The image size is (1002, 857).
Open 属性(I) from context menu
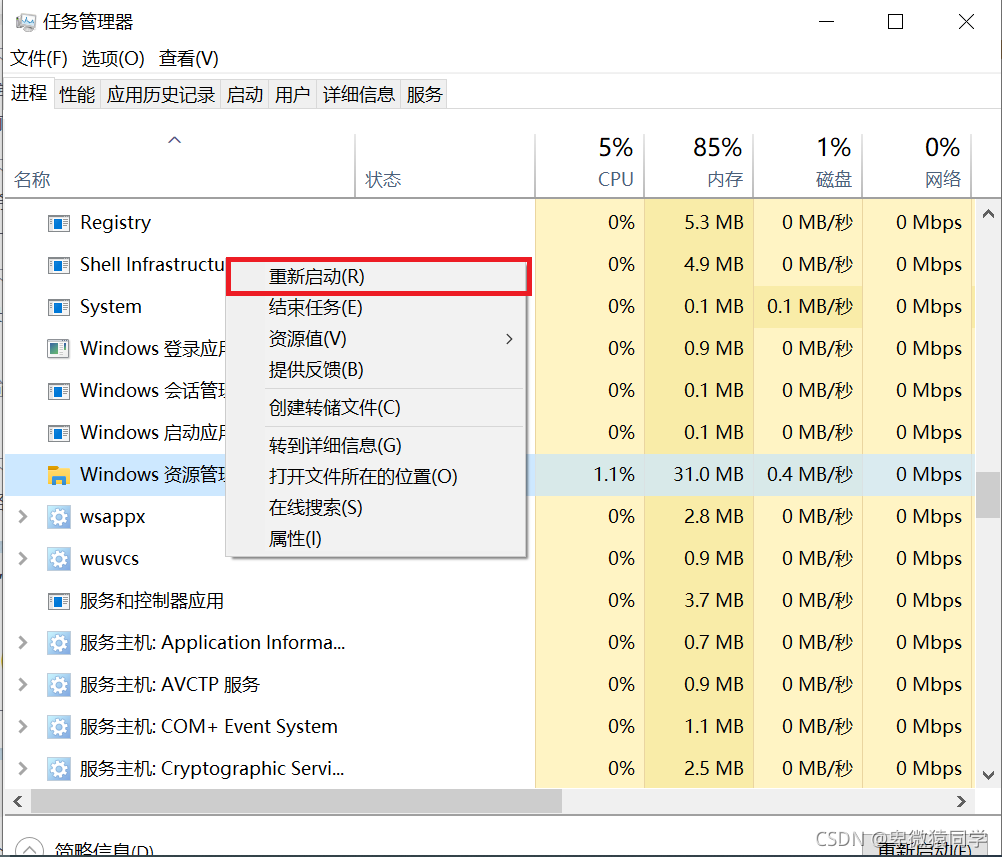377,539
